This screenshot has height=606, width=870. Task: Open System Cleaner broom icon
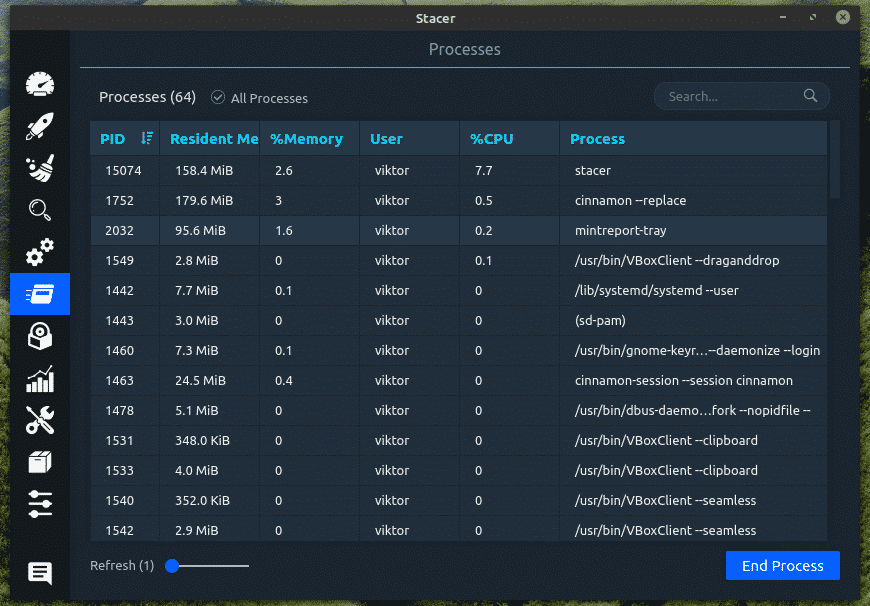(x=40, y=168)
